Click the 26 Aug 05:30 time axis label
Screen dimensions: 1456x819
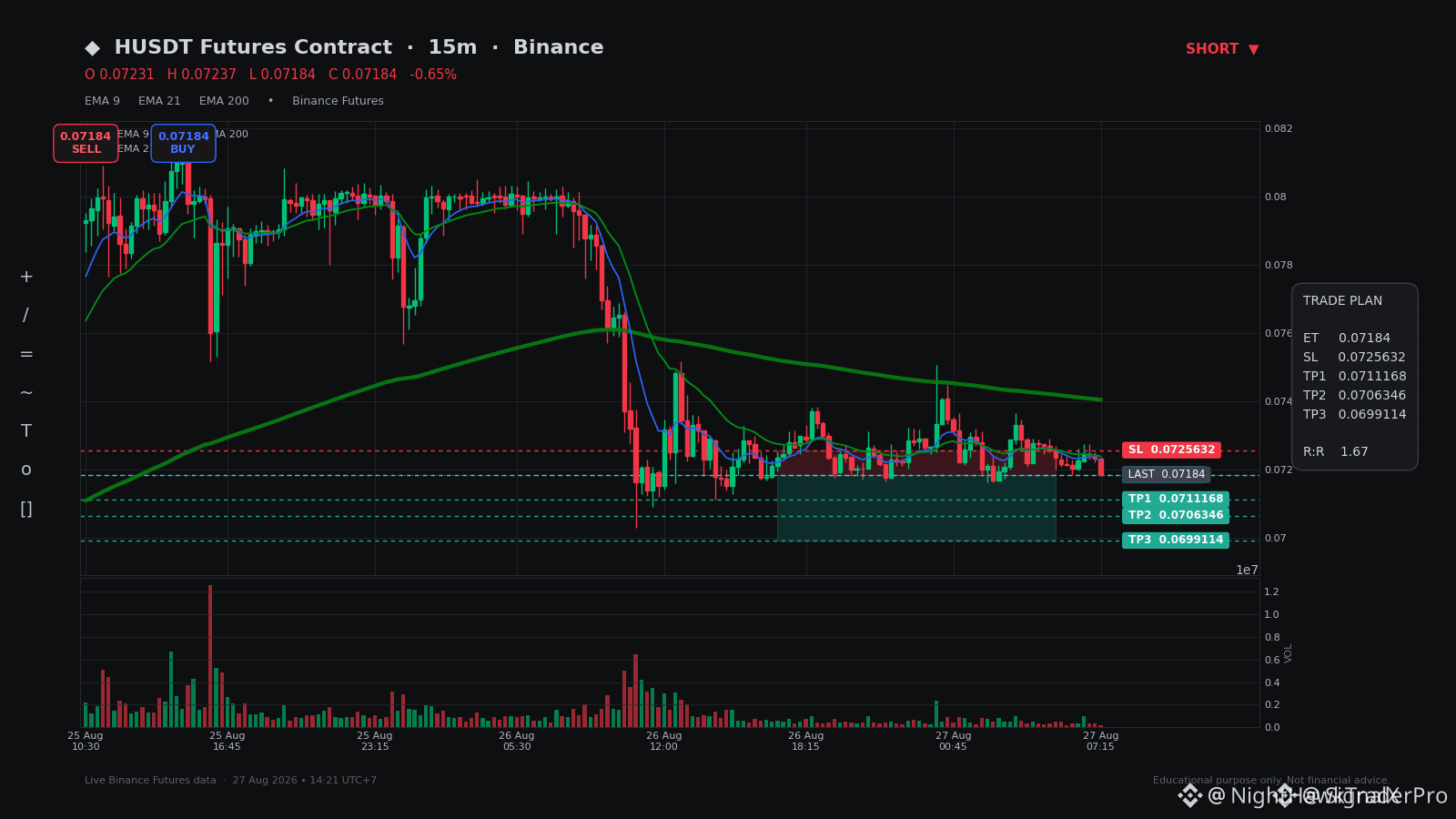517,741
